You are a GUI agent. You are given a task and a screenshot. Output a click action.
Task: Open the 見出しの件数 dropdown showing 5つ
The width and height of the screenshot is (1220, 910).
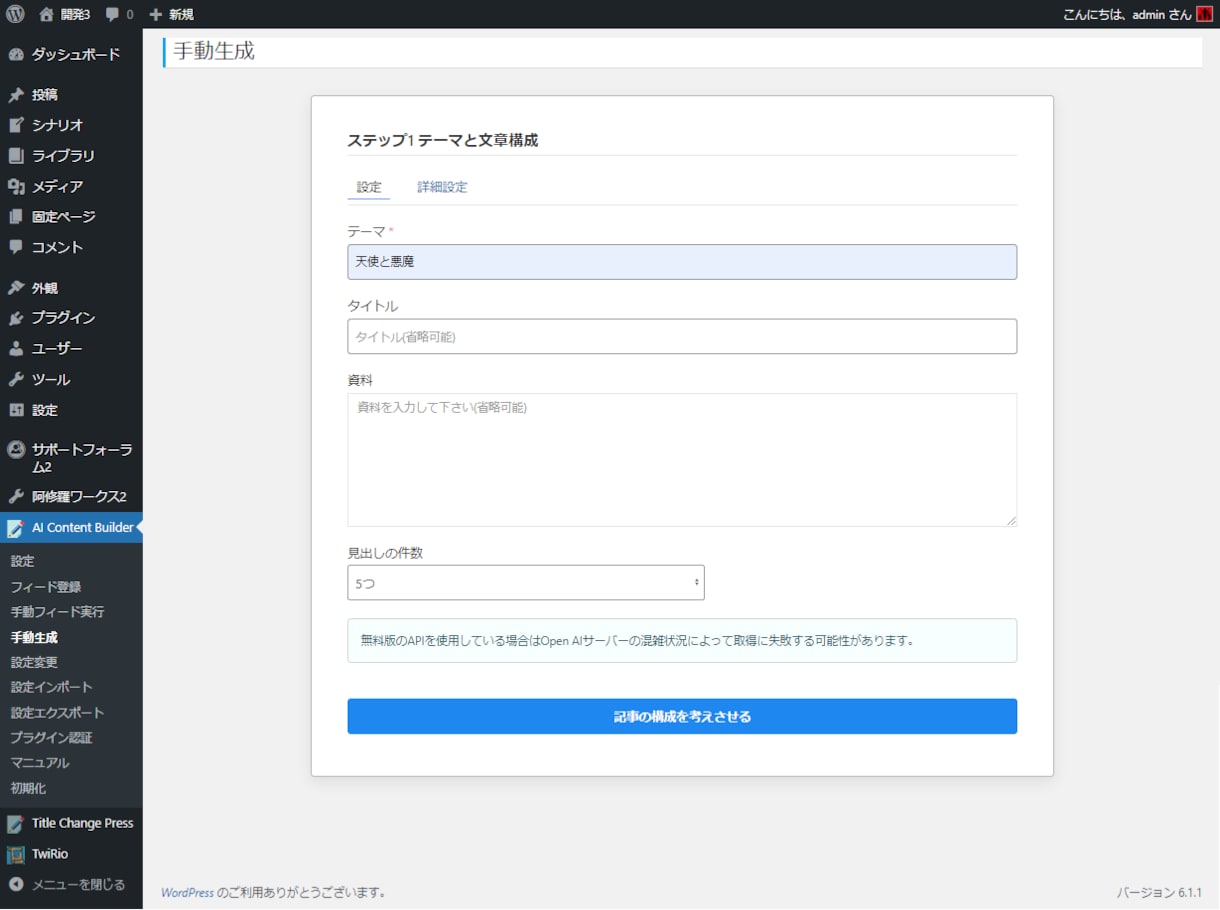pyautogui.click(x=526, y=583)
